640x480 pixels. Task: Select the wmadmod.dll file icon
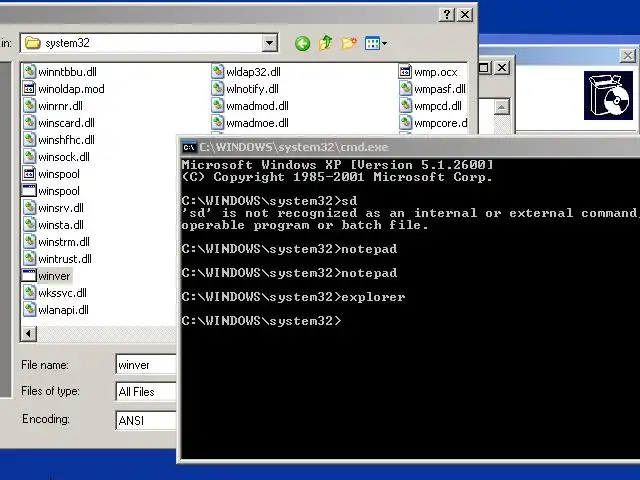tap(218, 106)
